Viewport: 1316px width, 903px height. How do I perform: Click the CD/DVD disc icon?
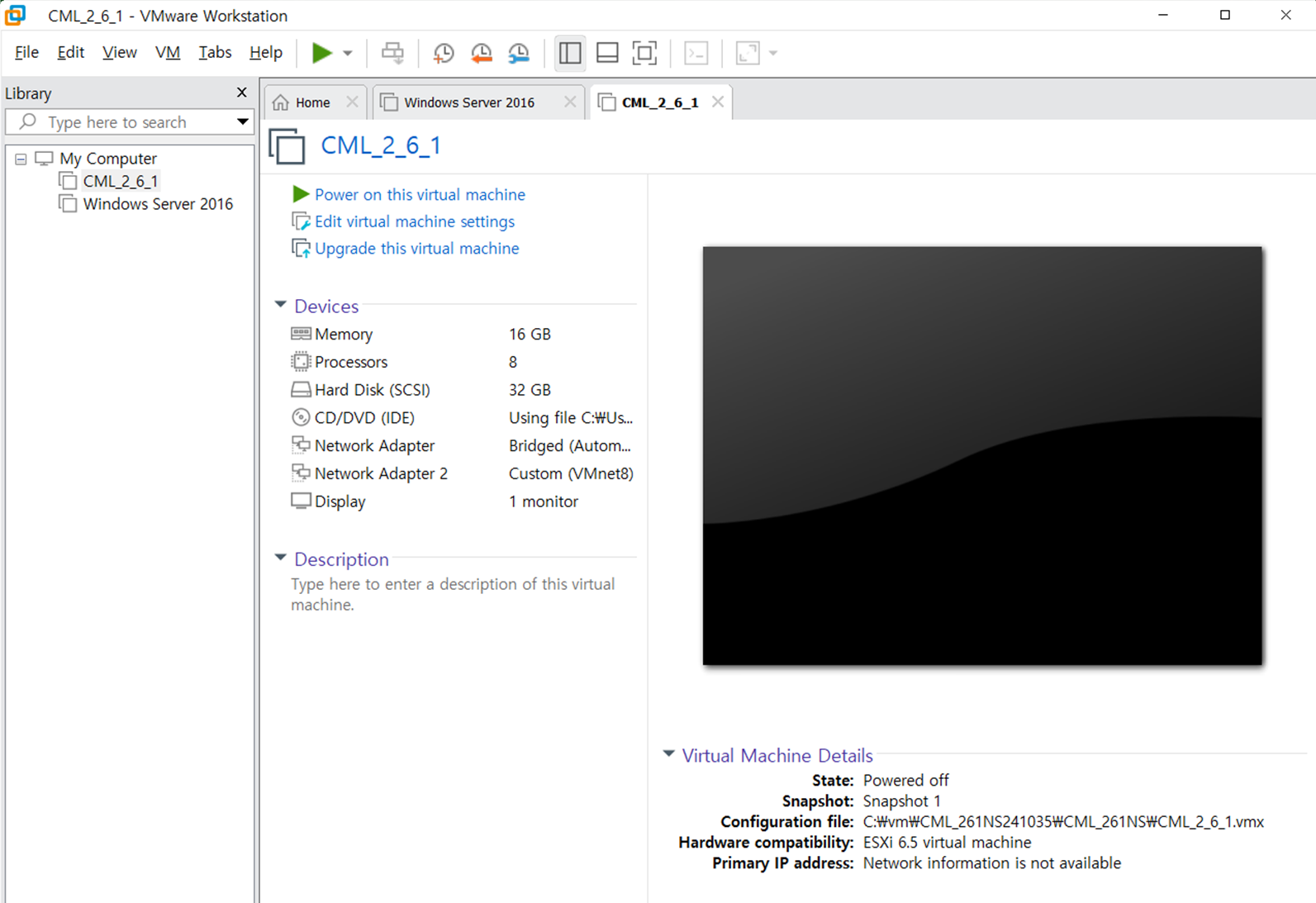301,418
